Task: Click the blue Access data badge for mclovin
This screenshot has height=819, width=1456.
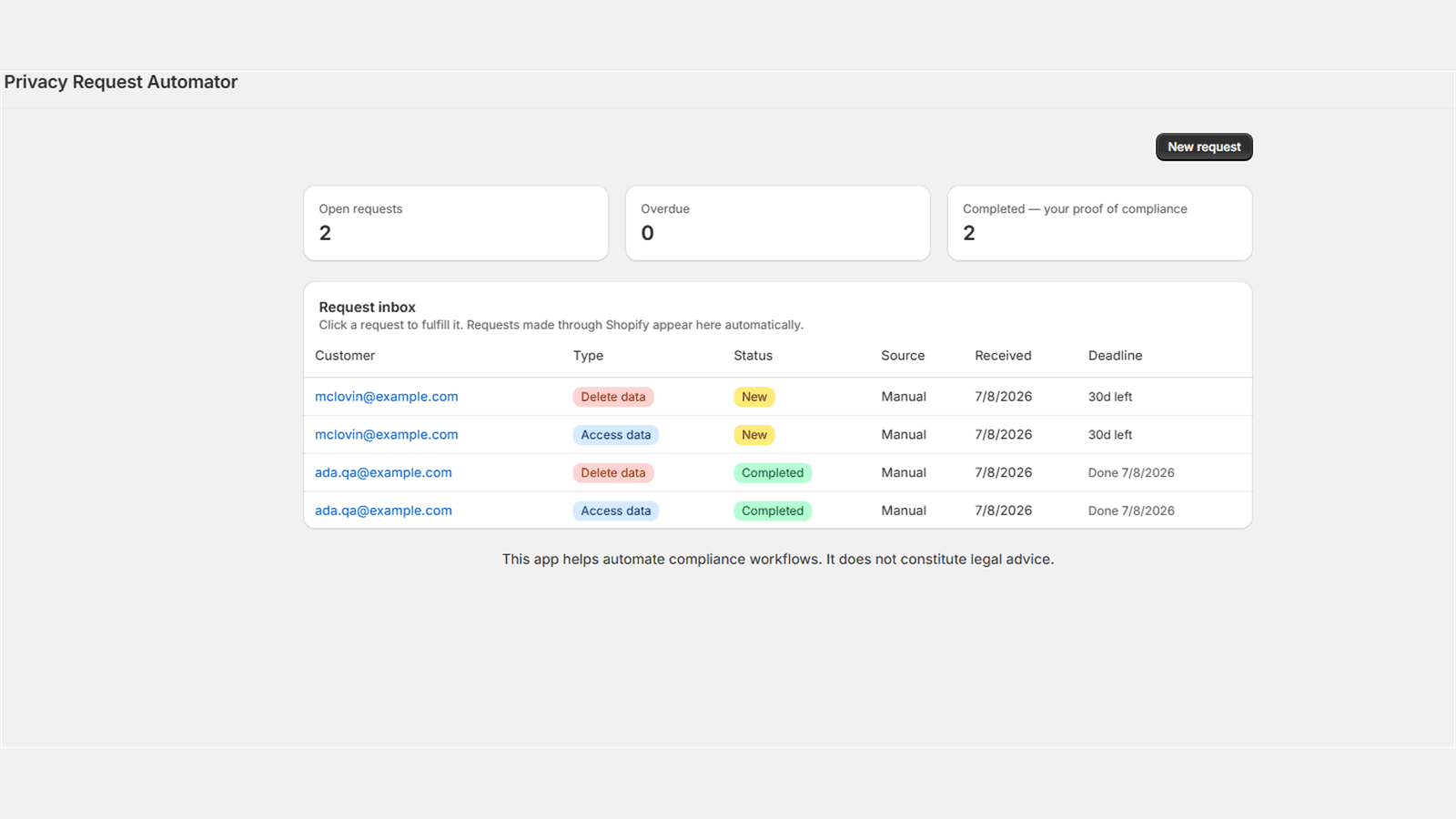Action: (x=616, y=435)
